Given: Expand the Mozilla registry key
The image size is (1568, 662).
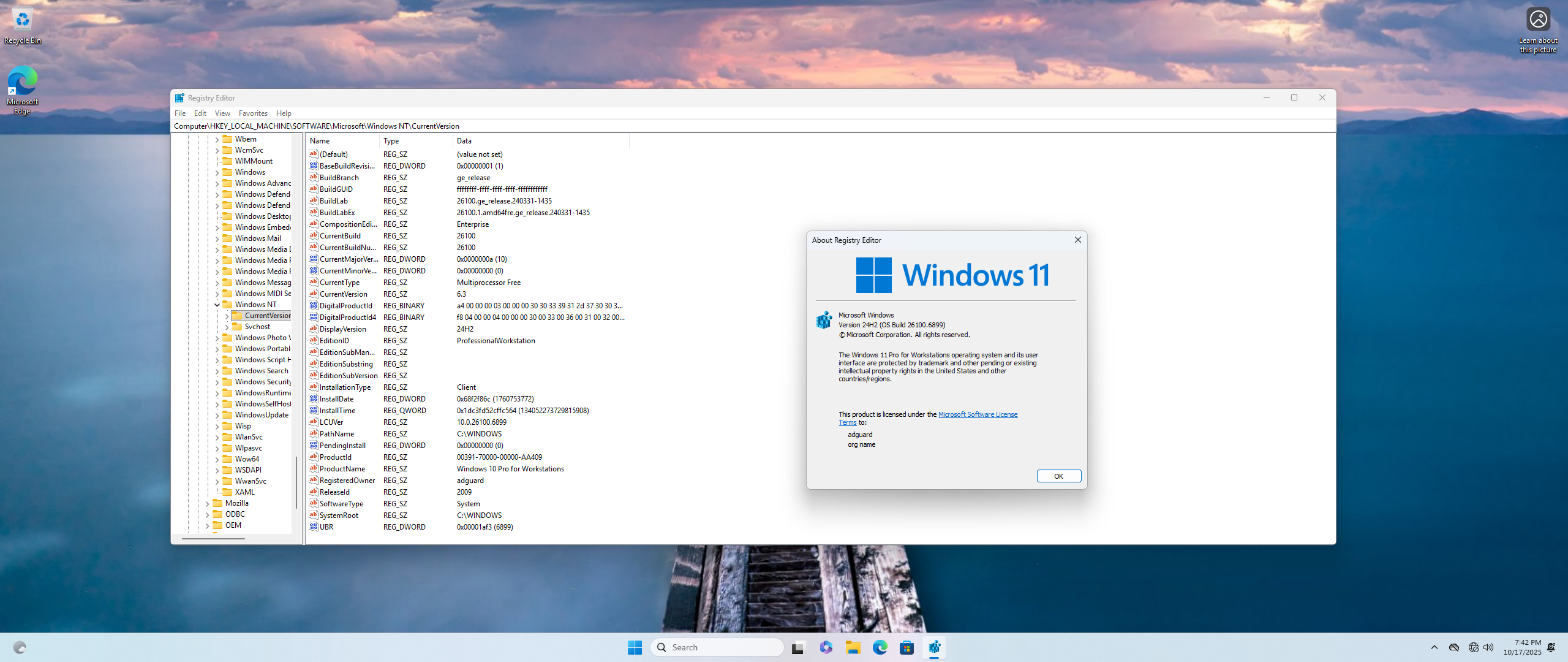Looking at the screenshot, I should [x=207, y=503].
